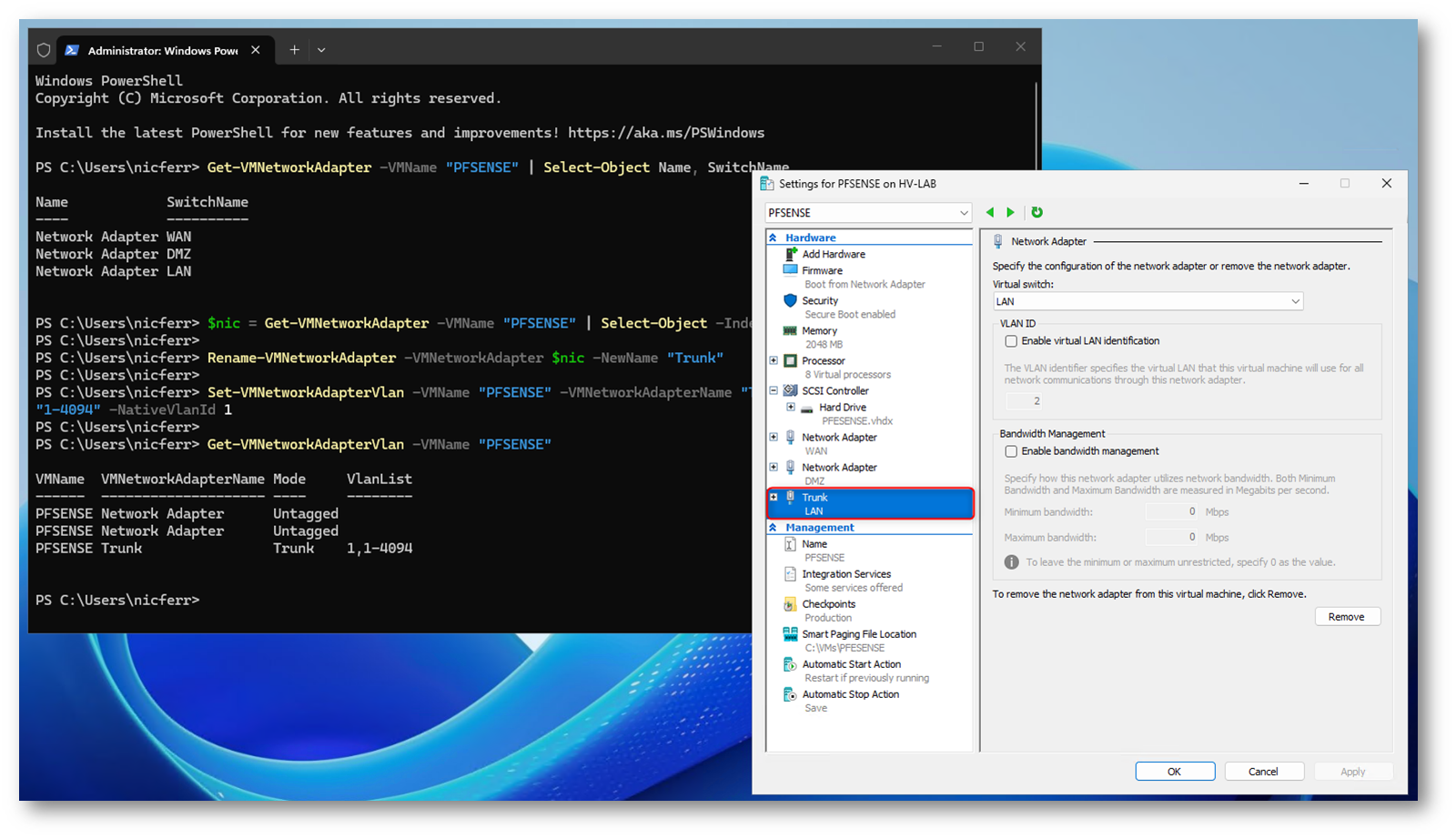1456x839 pixels.
Task: Select the Memory settings icon
Action: click(790, 330)
